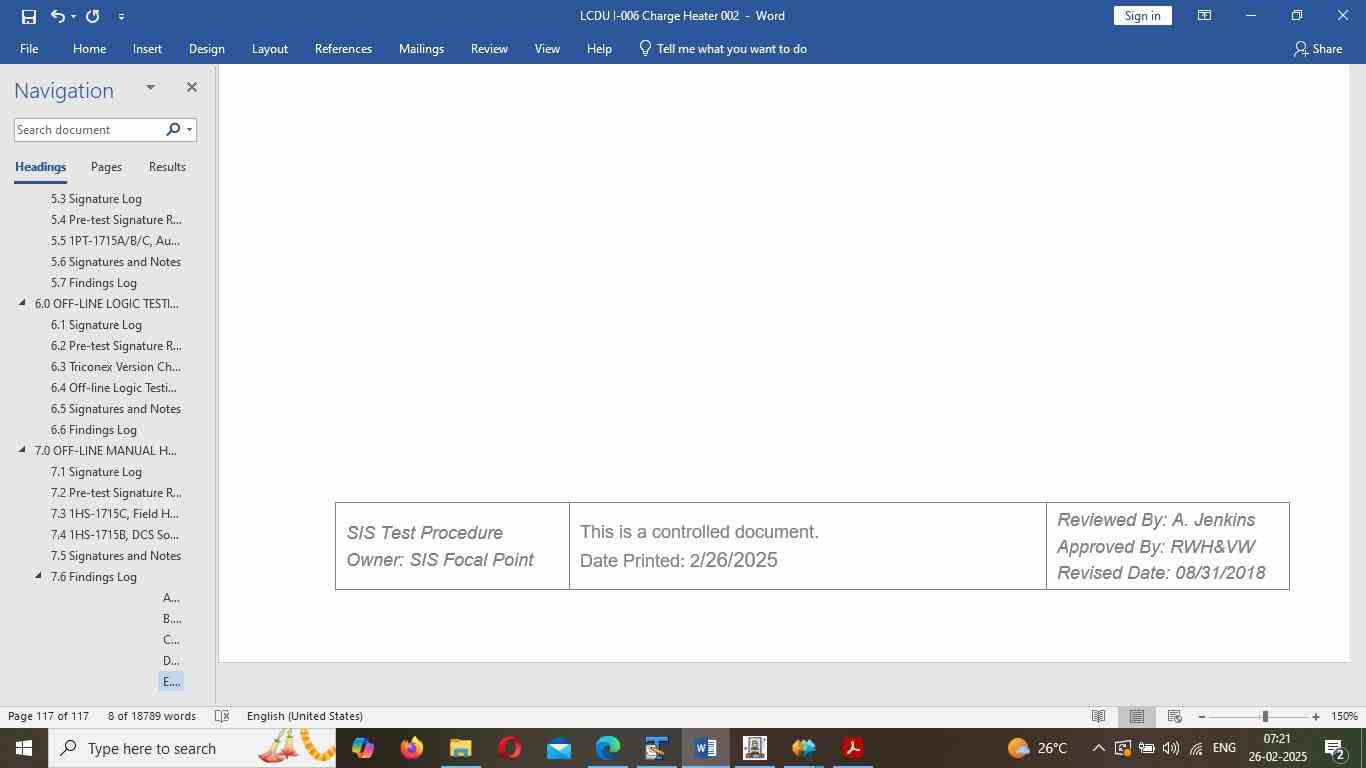This screenshot has height=768, width=1366.
Task: Select the Headings tab in Navigation
Action: [40, 167]
